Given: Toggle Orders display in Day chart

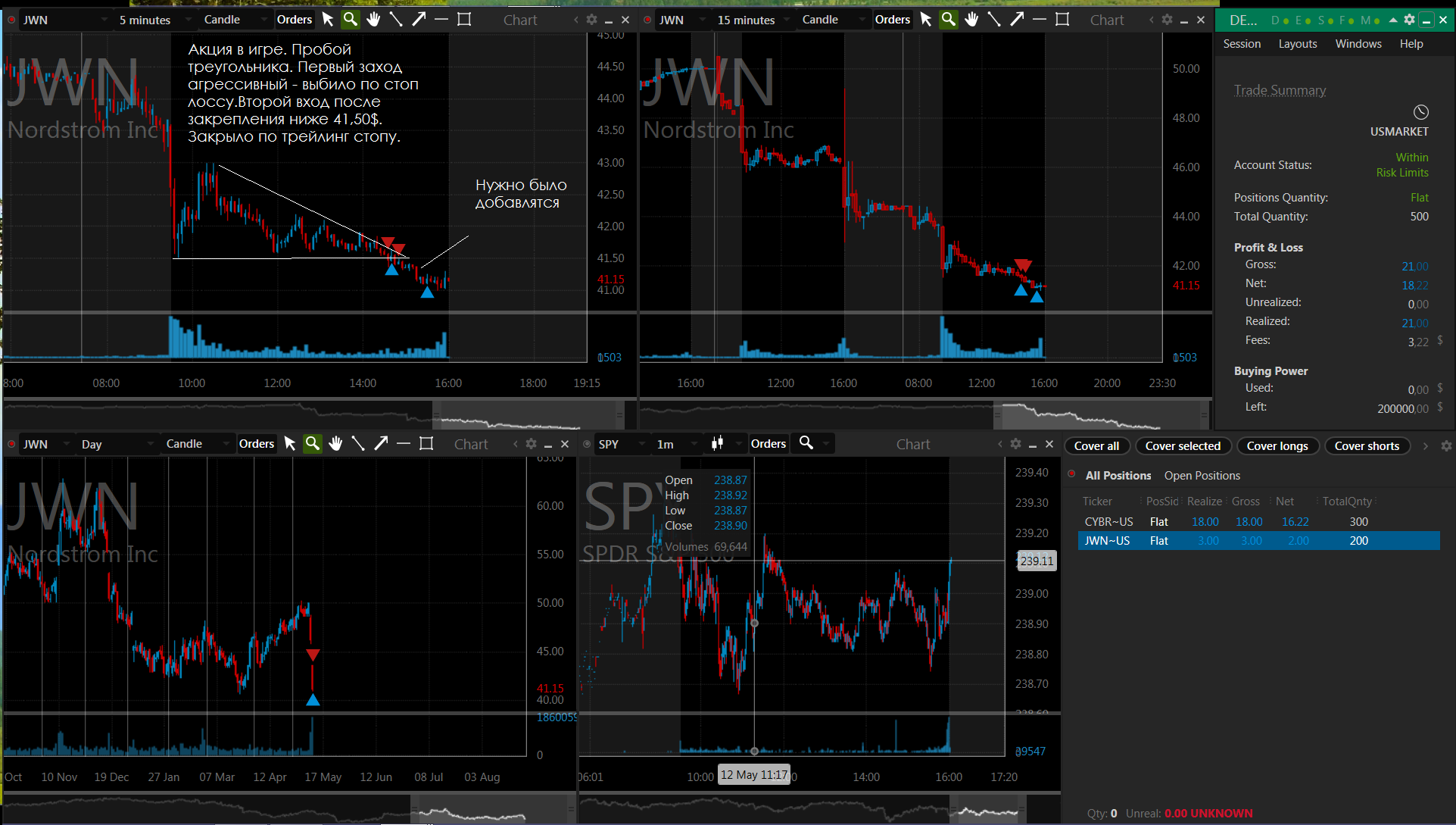Looking at the screenshot, I should click(257, 444).
